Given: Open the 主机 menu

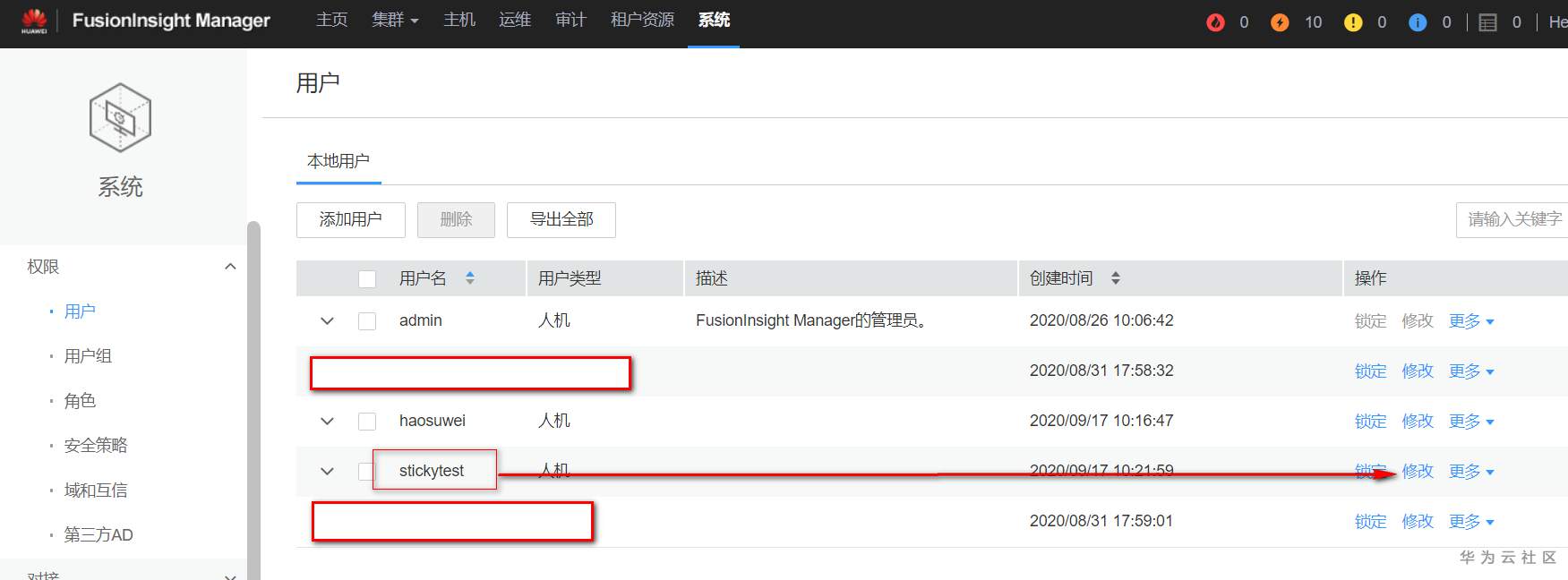Looking at the screenshot, I should [x=459, y=20].
